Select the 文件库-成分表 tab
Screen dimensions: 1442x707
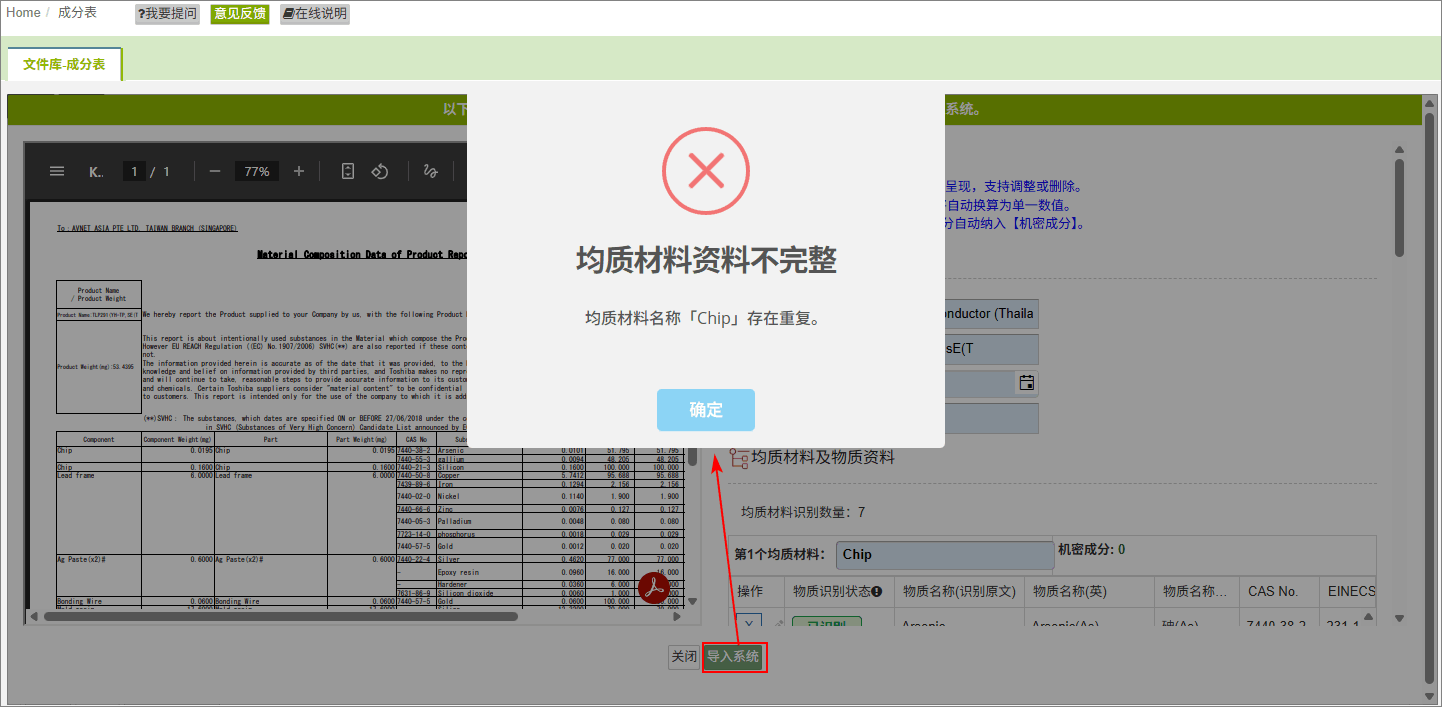point(64,64)
